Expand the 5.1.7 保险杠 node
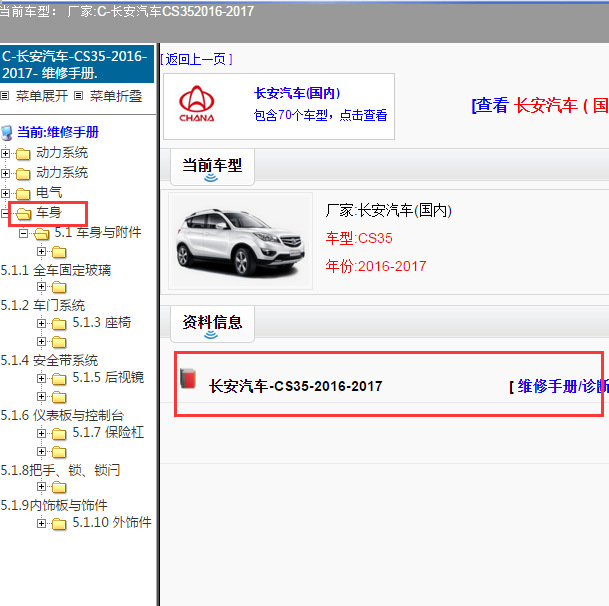The height and width of the screenshot is (606, 609). coord(42,433)
